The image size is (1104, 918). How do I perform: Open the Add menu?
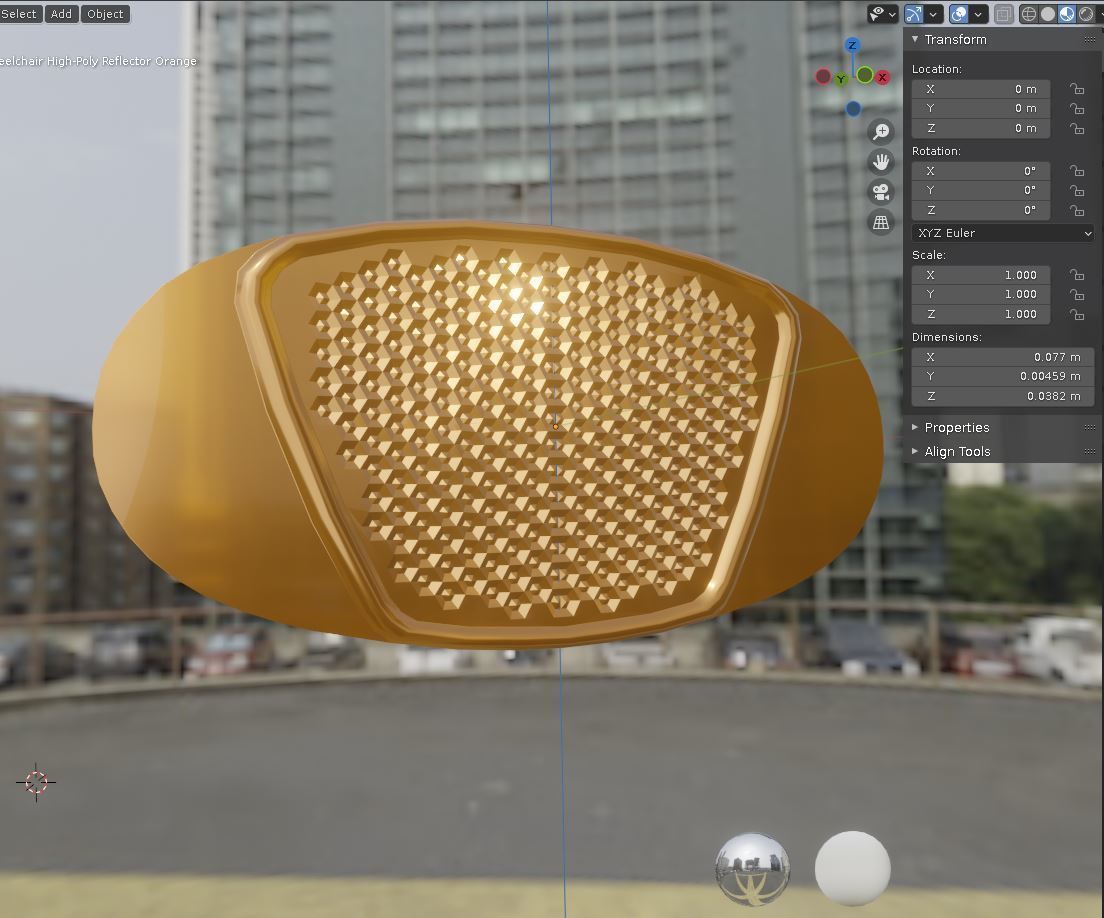(x=61, y=14)
